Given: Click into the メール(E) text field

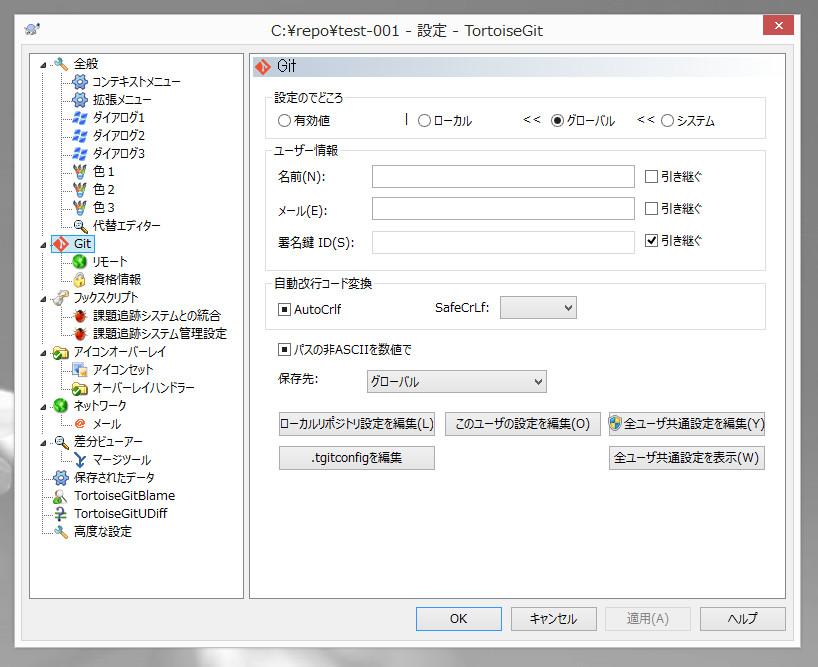Looking at the screenshot, I should [x=503, y=209].
